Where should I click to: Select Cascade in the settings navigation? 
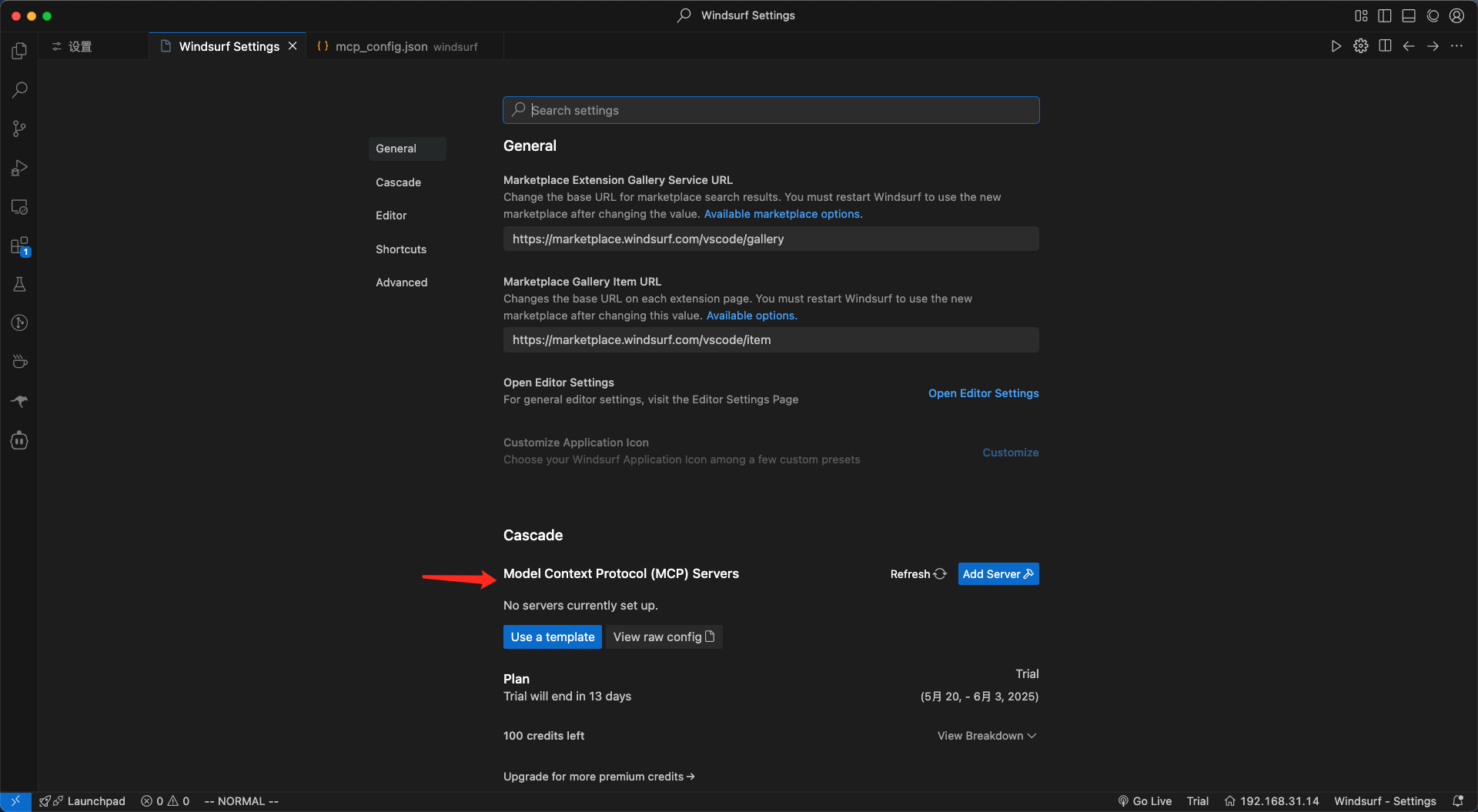(398, 182)
